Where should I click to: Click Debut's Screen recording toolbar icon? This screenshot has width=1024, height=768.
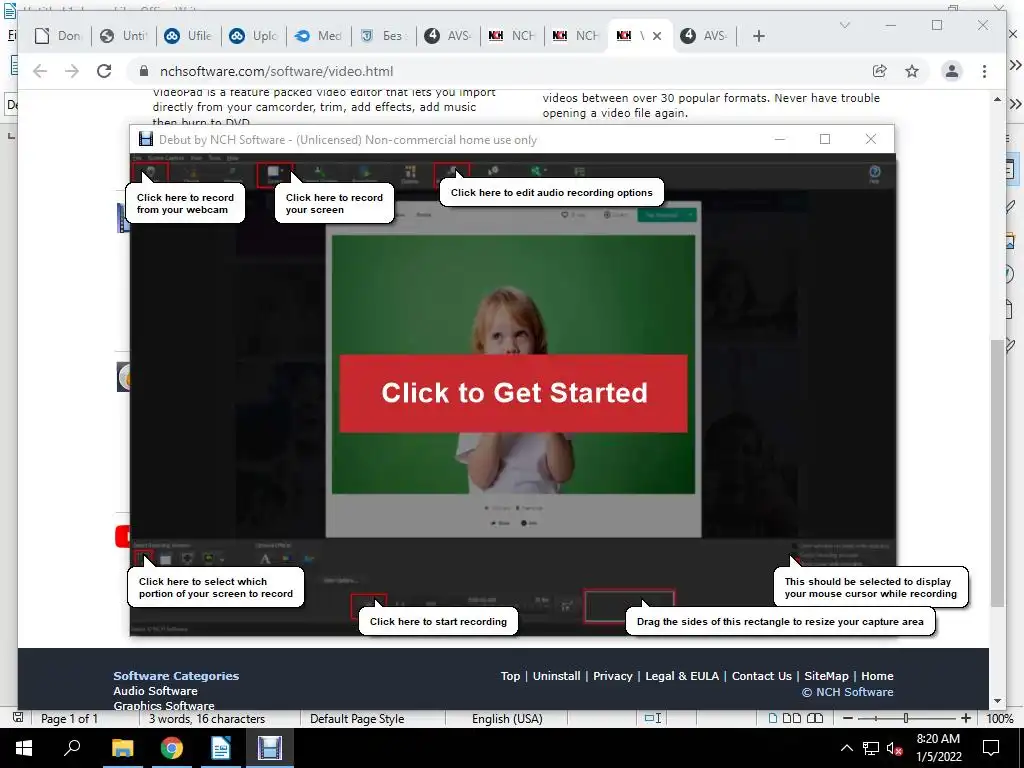pyautogui.click(x=274, y=174)
